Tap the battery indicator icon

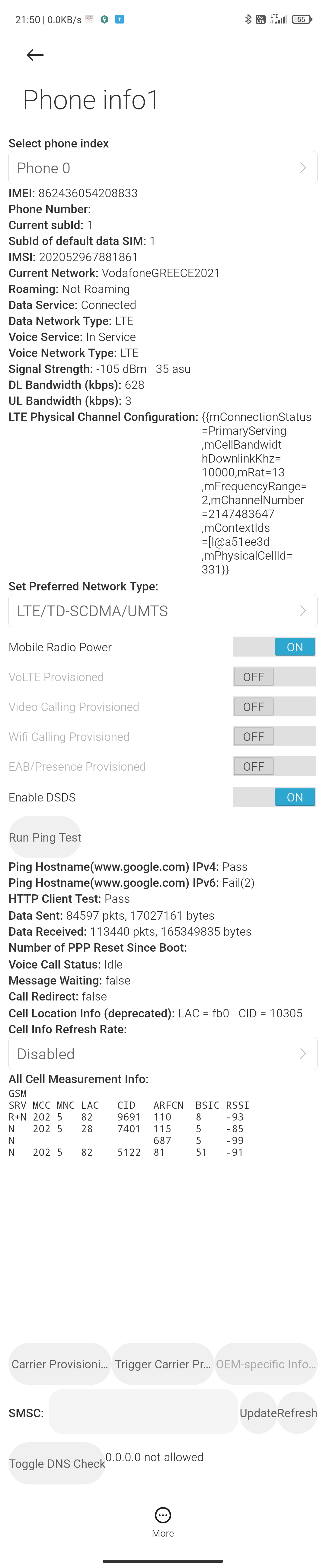pos(302,20)
